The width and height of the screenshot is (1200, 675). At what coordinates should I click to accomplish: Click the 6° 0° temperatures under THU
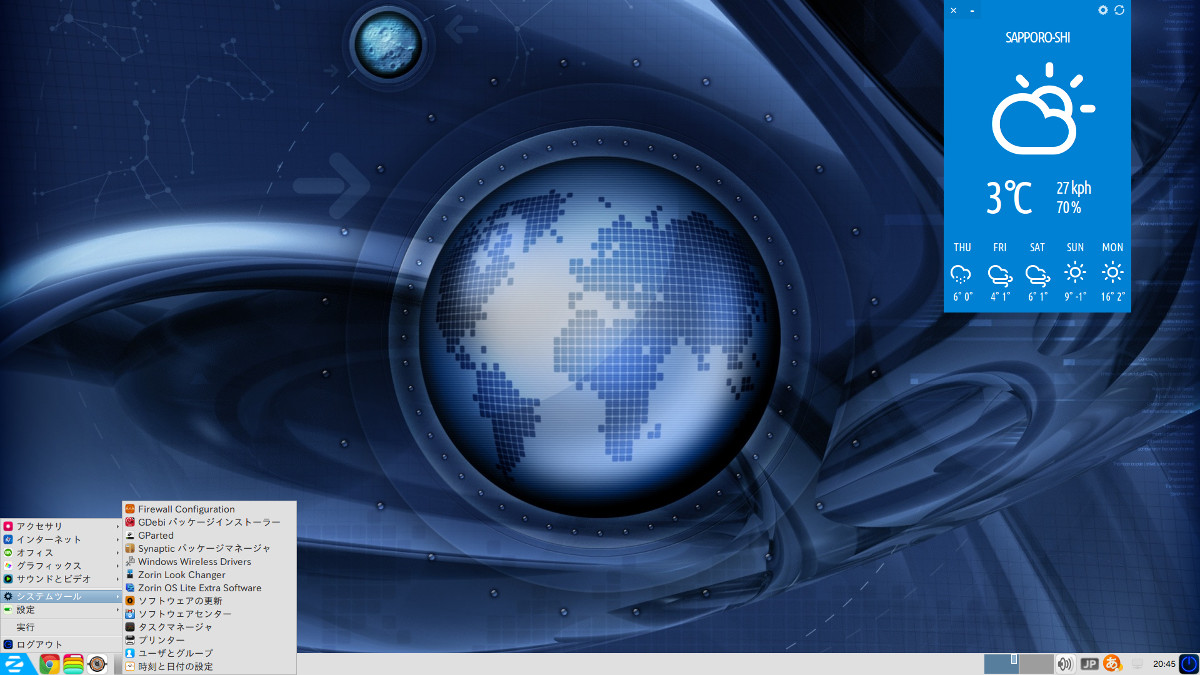(x=962, y=297)
